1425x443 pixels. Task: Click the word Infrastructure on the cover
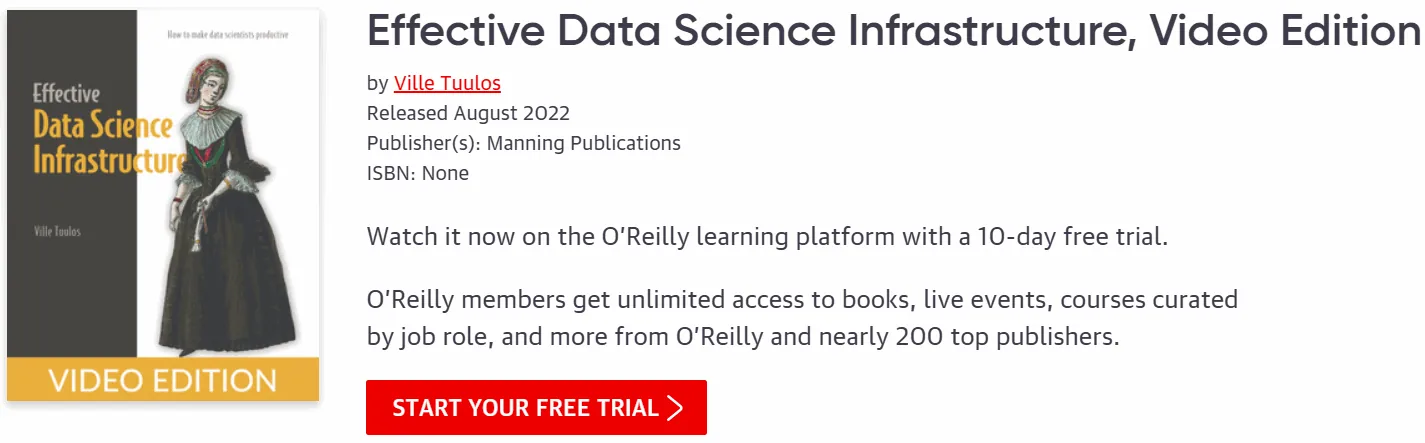pos(109,161)
